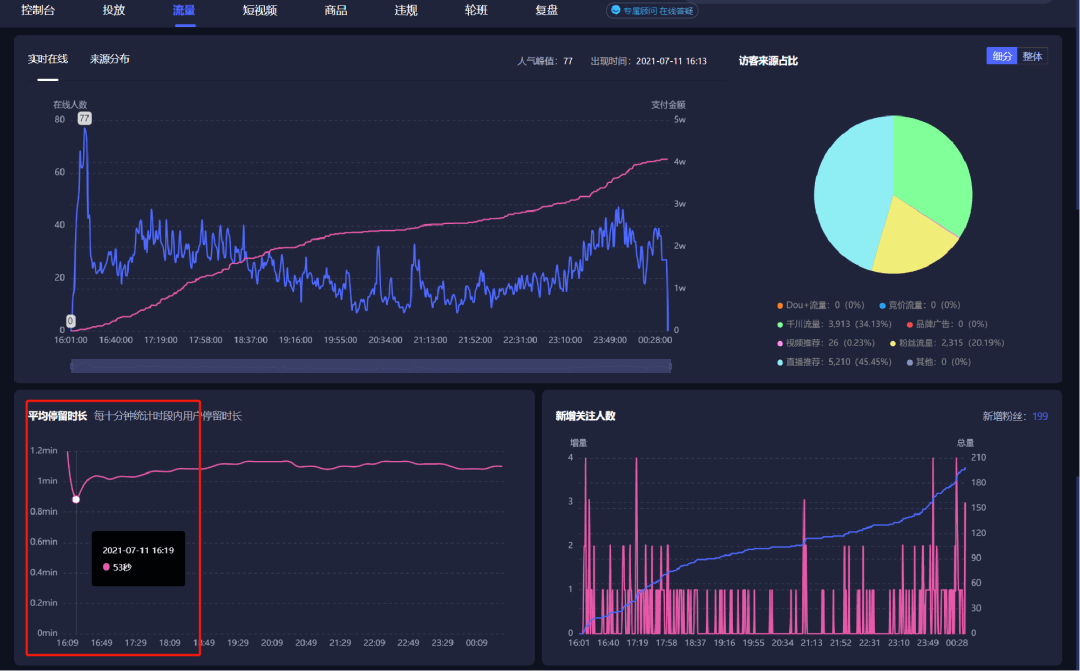Click the time range slider under online chart

371,366
